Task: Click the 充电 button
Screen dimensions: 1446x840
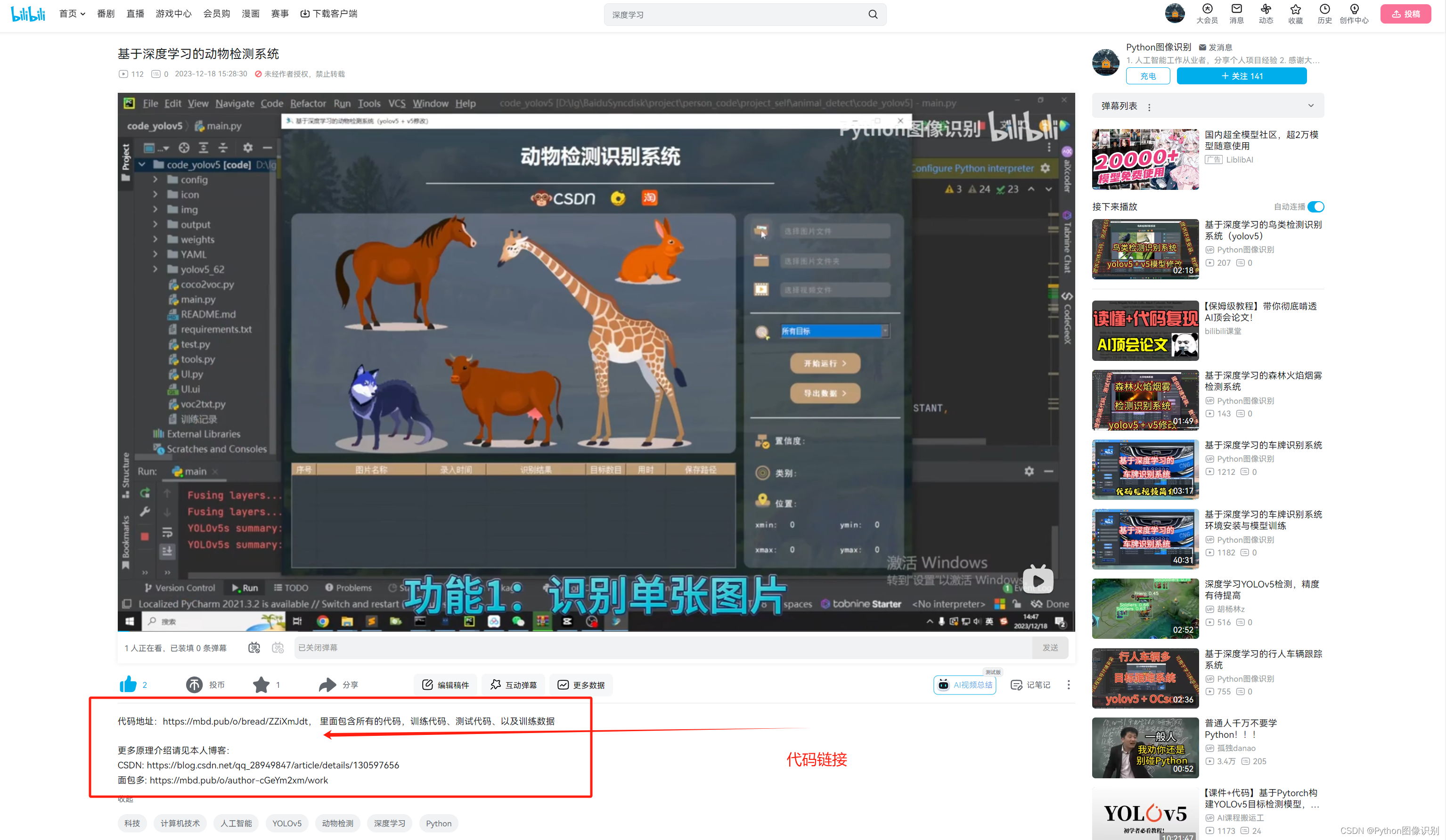Action: (1148, 76)
